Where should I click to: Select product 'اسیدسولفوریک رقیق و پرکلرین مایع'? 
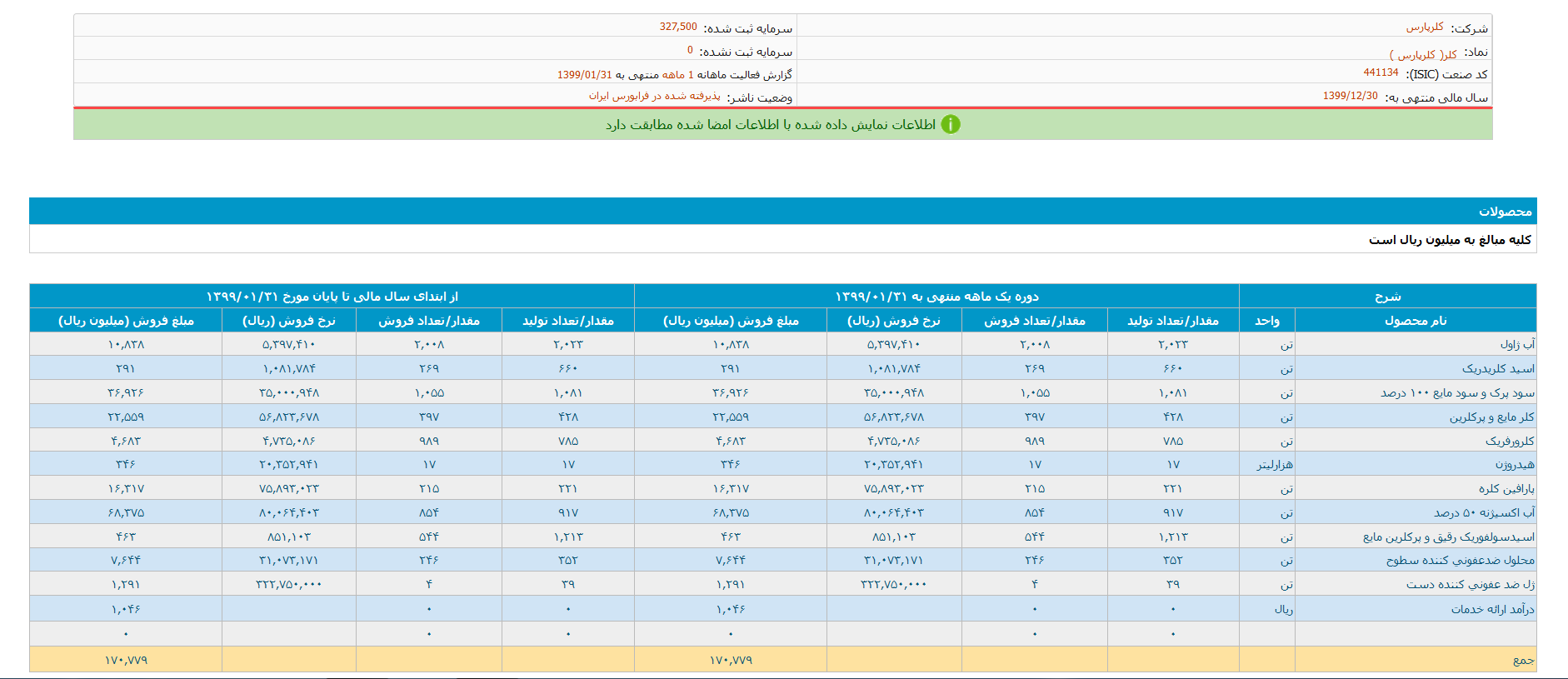(1449, 537)
